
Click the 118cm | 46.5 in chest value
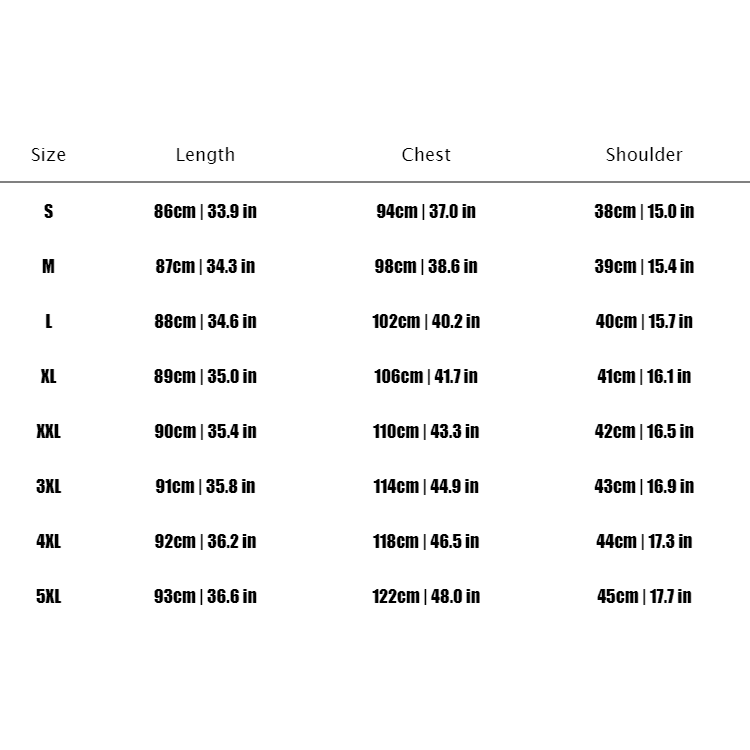point(426,541)
